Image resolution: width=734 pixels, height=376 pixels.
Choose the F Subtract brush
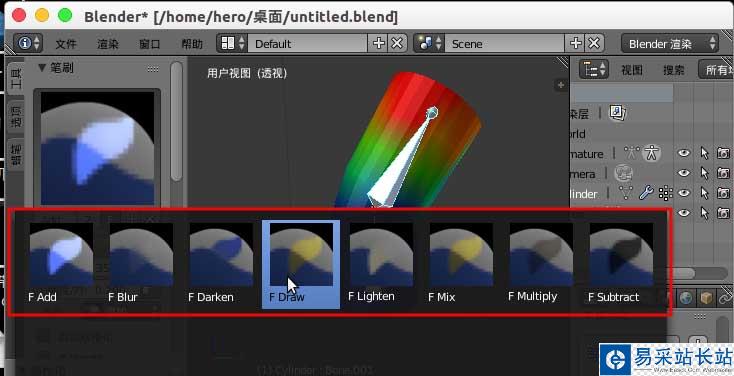(621, 264)
